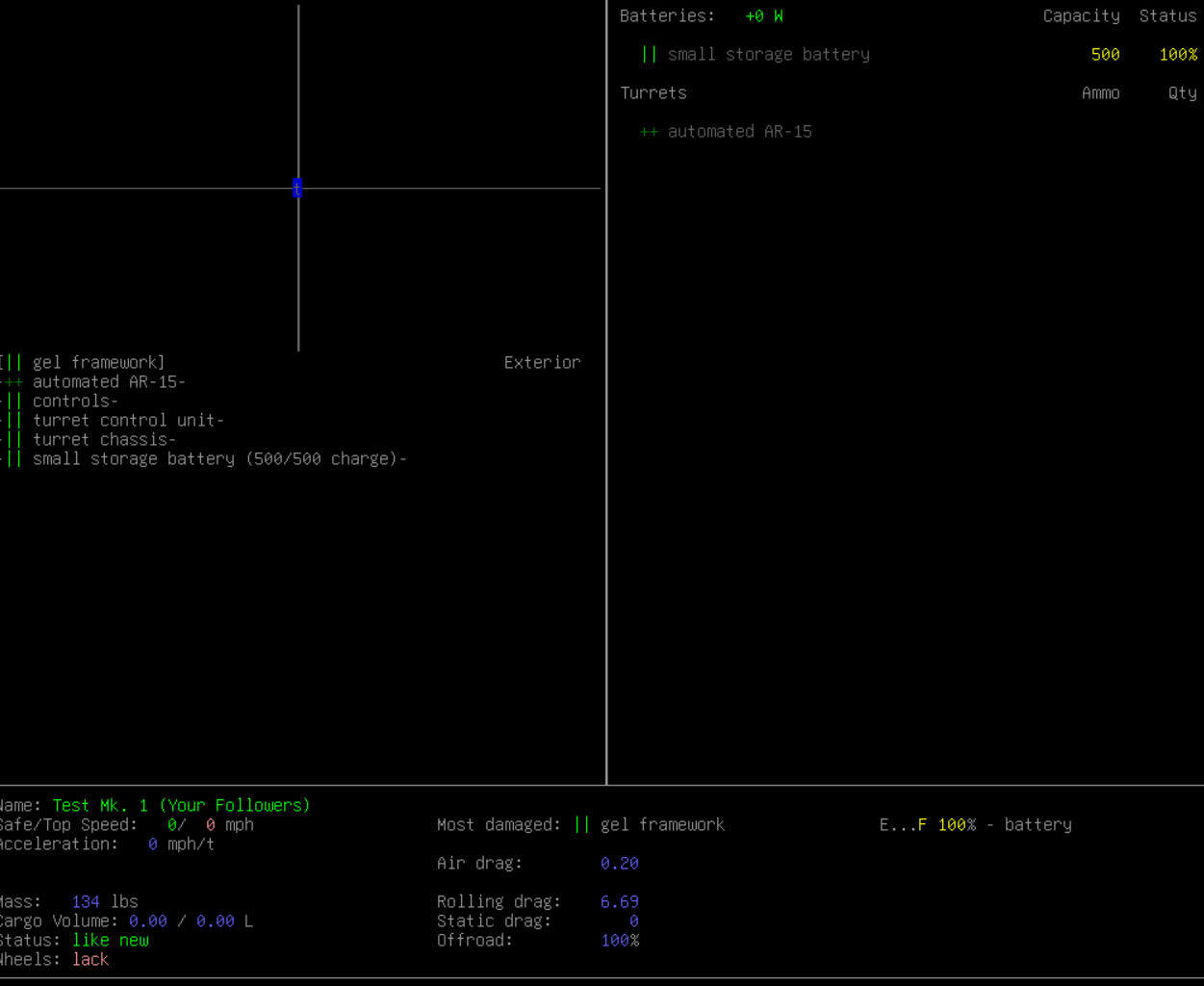Click the gel framework part row
This screenshot has height=986, width=1204.
pos(83,363)
